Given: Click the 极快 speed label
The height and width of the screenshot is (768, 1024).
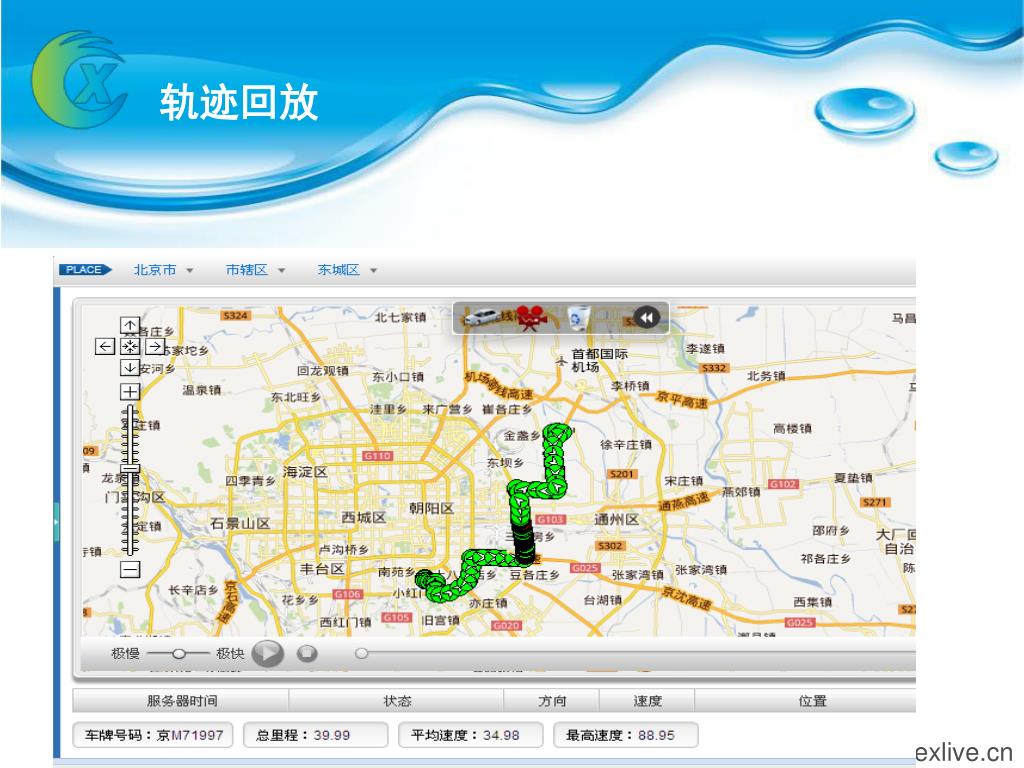Looking at the screenshot, I should point(230,653).
